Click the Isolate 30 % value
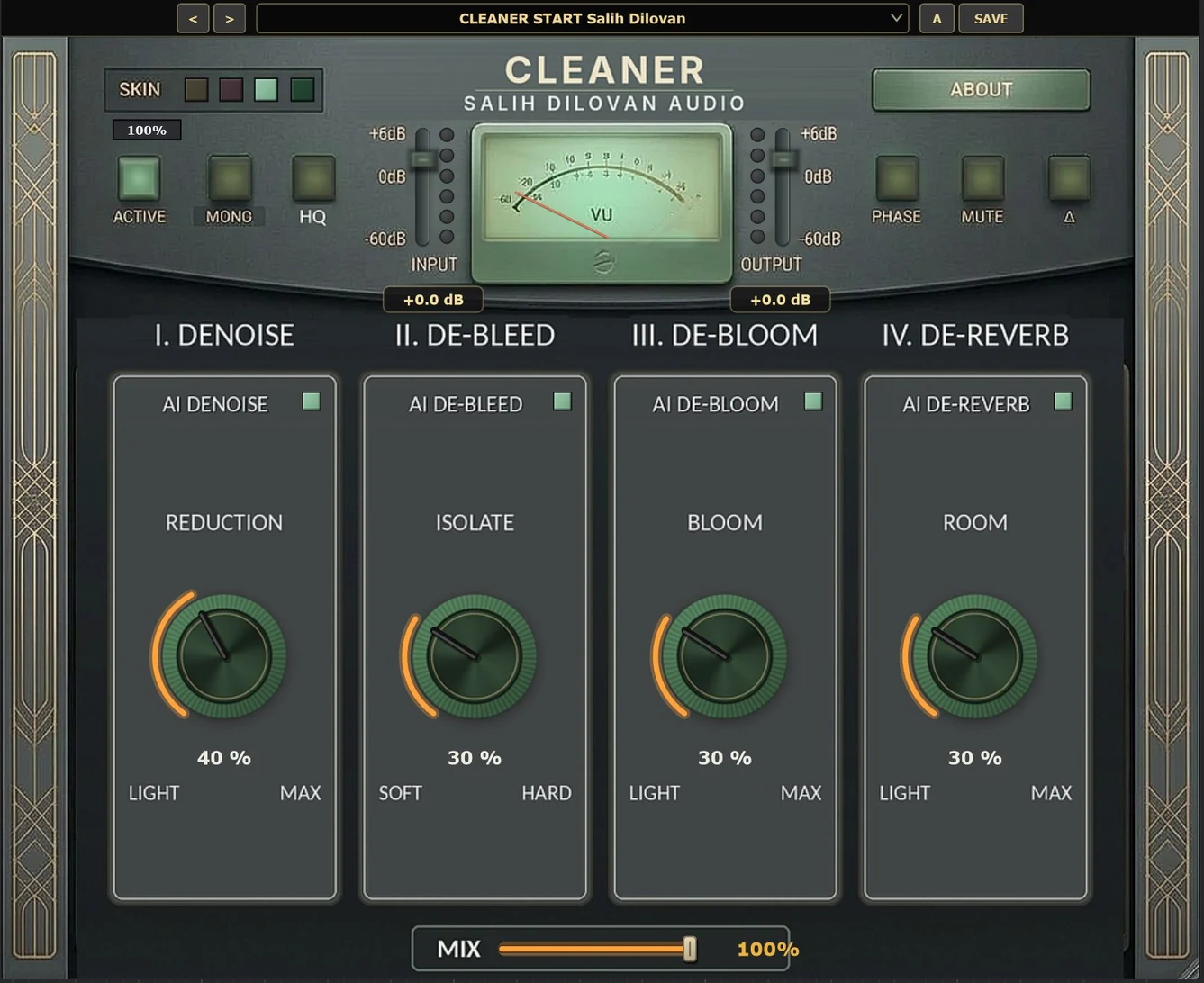The width and height of the screenshot is (1204, 983). tap(475, 758)
